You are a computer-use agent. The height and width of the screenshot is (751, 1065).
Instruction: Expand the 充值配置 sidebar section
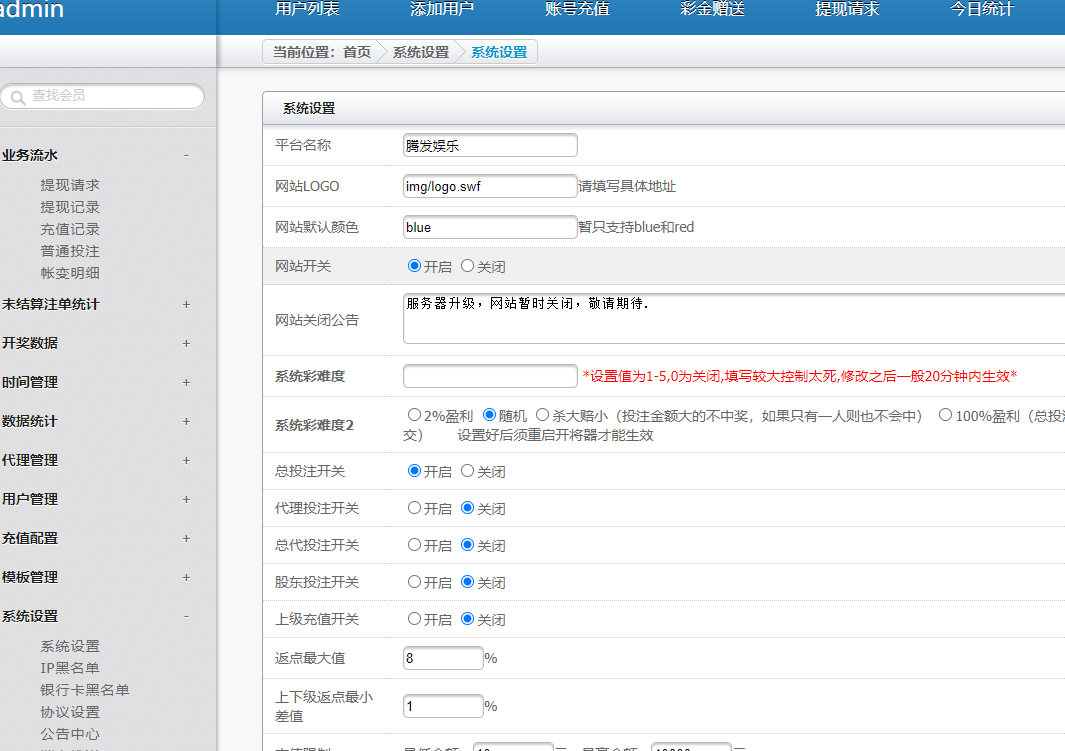tap(185, 538)
